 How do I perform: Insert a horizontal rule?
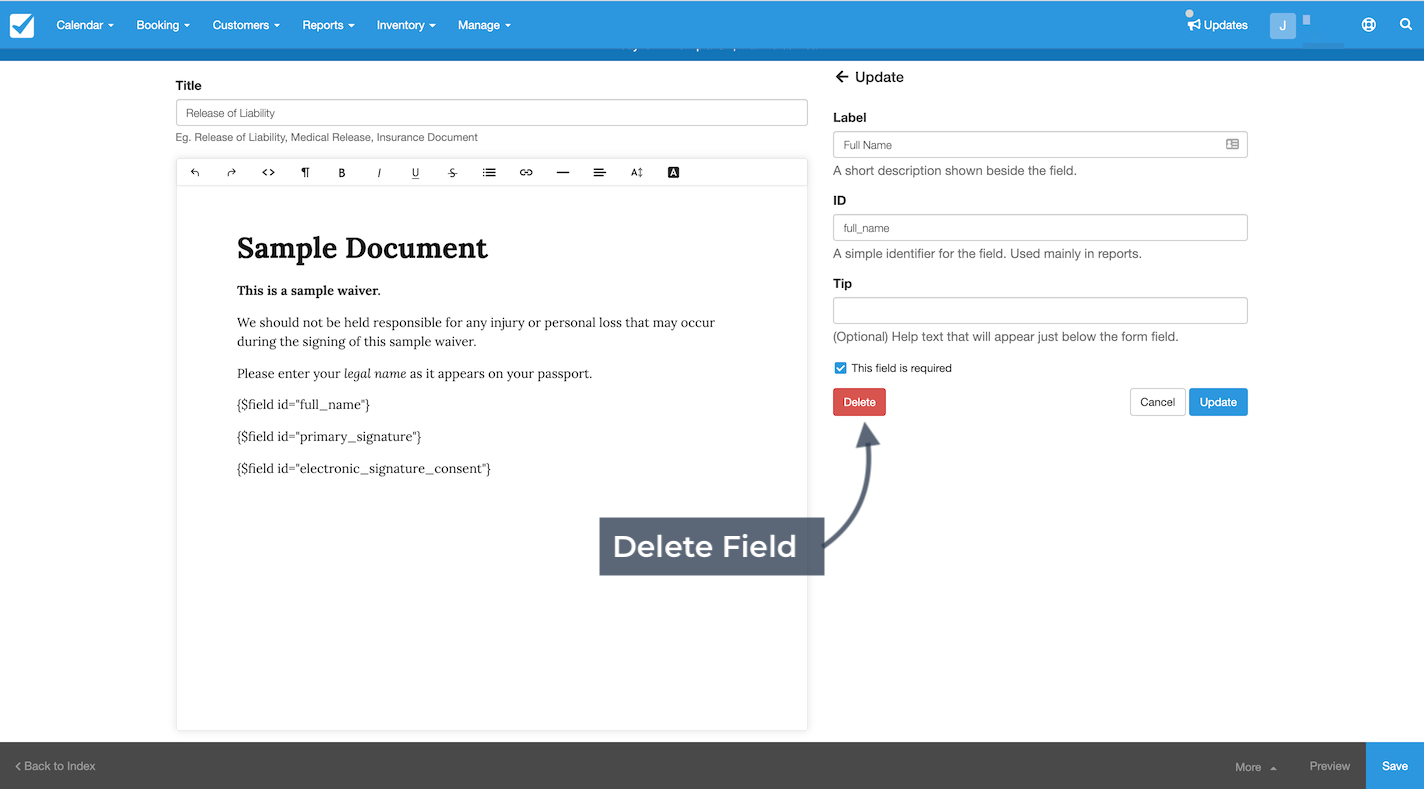[x=563, y=173]
